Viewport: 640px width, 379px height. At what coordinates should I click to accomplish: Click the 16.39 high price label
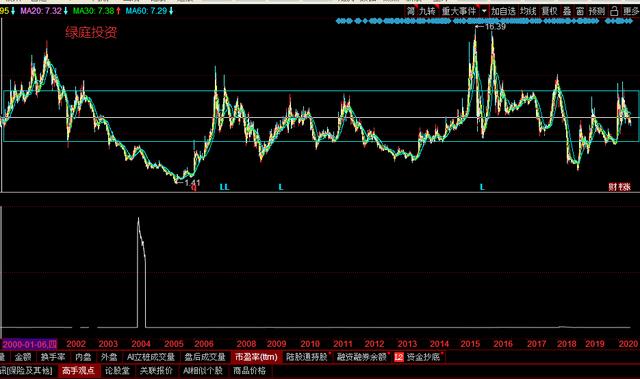coord(495,27)
